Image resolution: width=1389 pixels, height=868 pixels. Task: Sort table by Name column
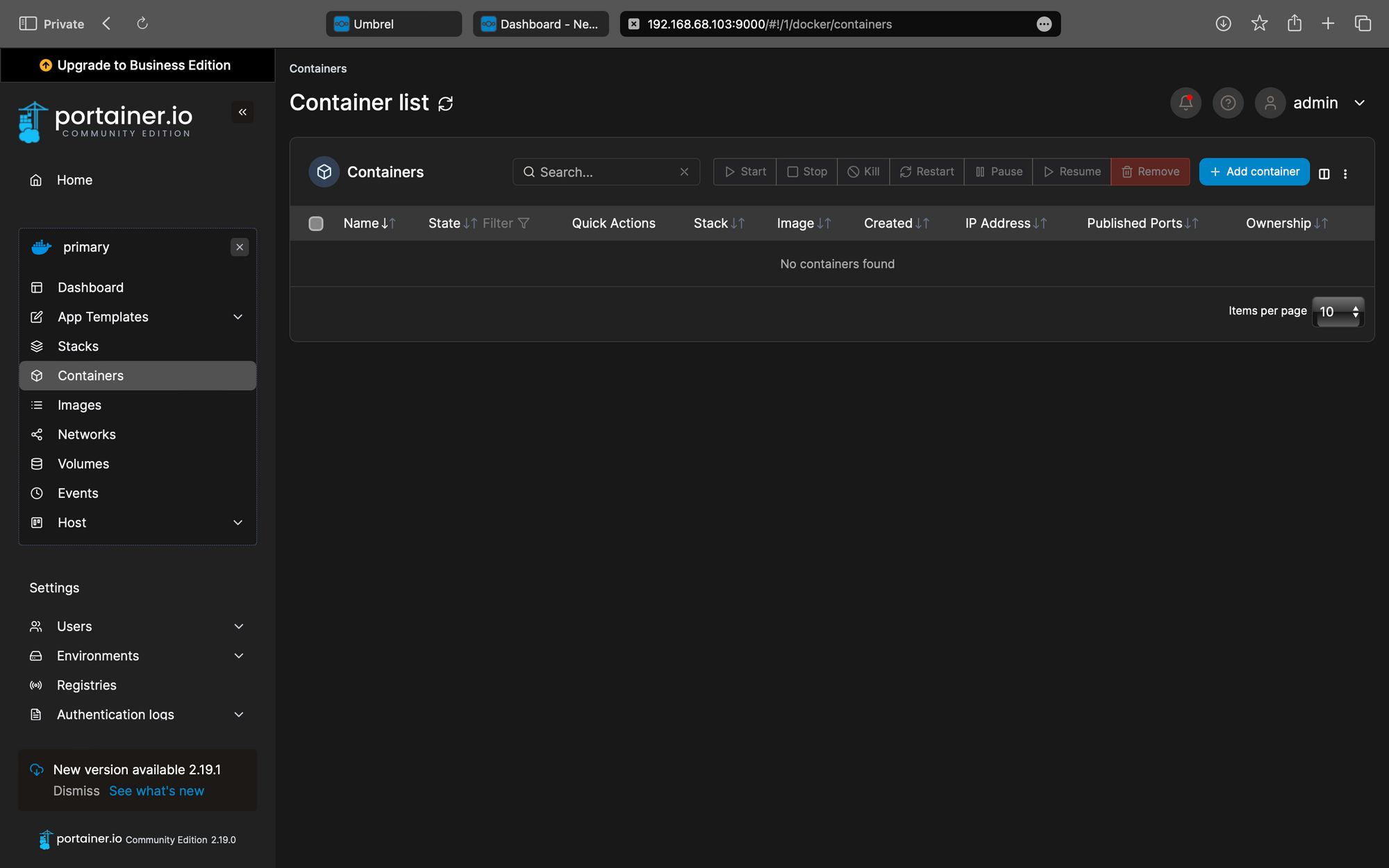[369, 223]
